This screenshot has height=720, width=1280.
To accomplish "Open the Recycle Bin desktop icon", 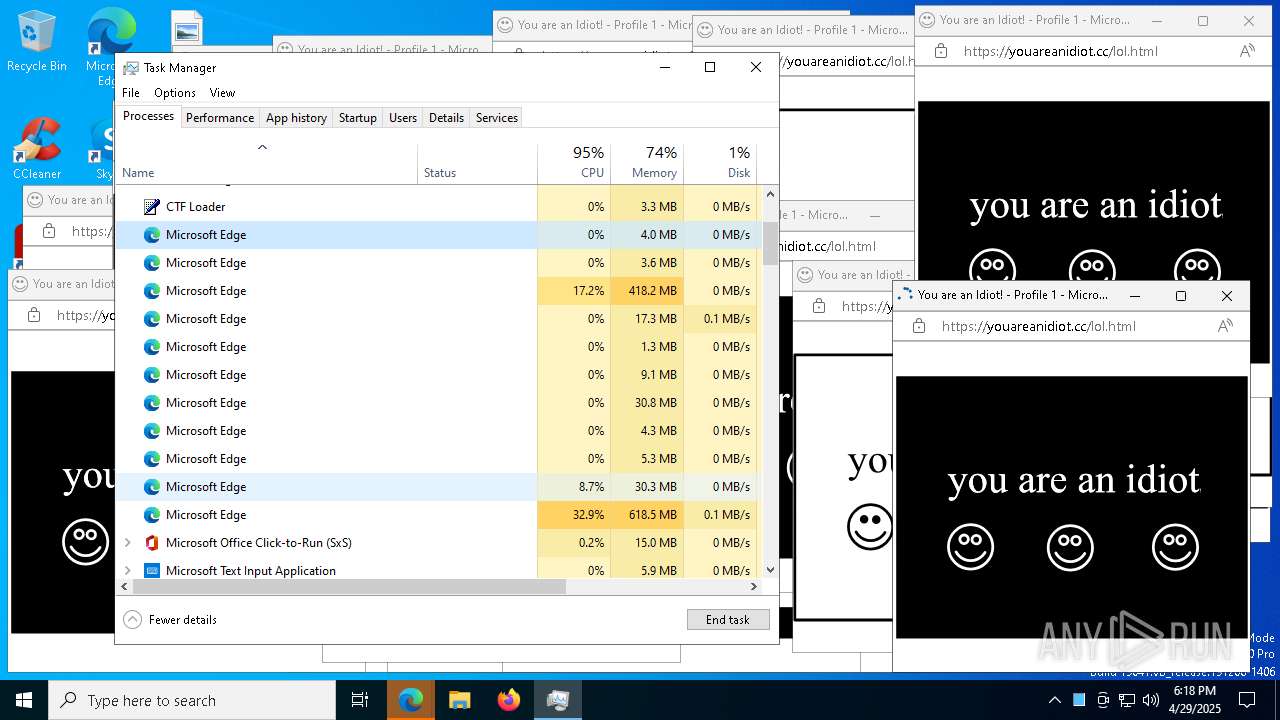I will (37, 42).
